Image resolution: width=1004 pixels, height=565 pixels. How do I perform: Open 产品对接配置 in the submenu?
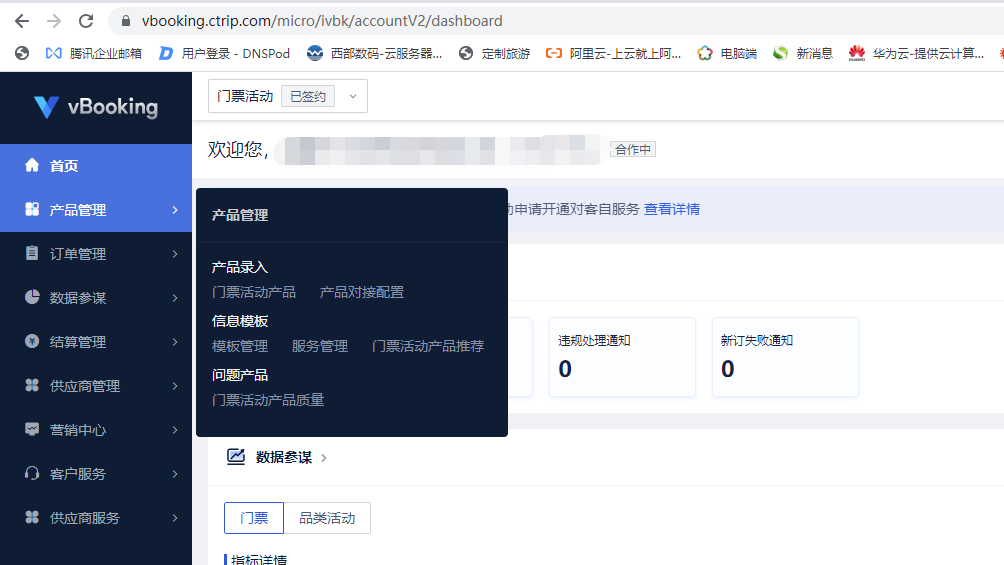(x=362, y=292)
